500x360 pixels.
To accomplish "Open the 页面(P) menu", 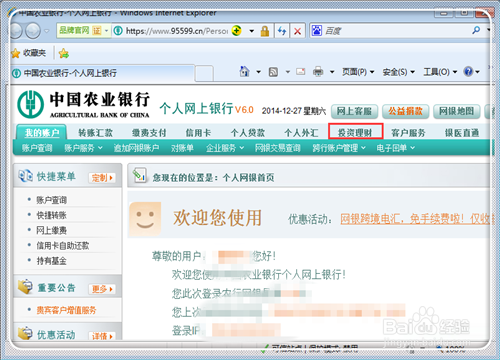I will (358, 72).
